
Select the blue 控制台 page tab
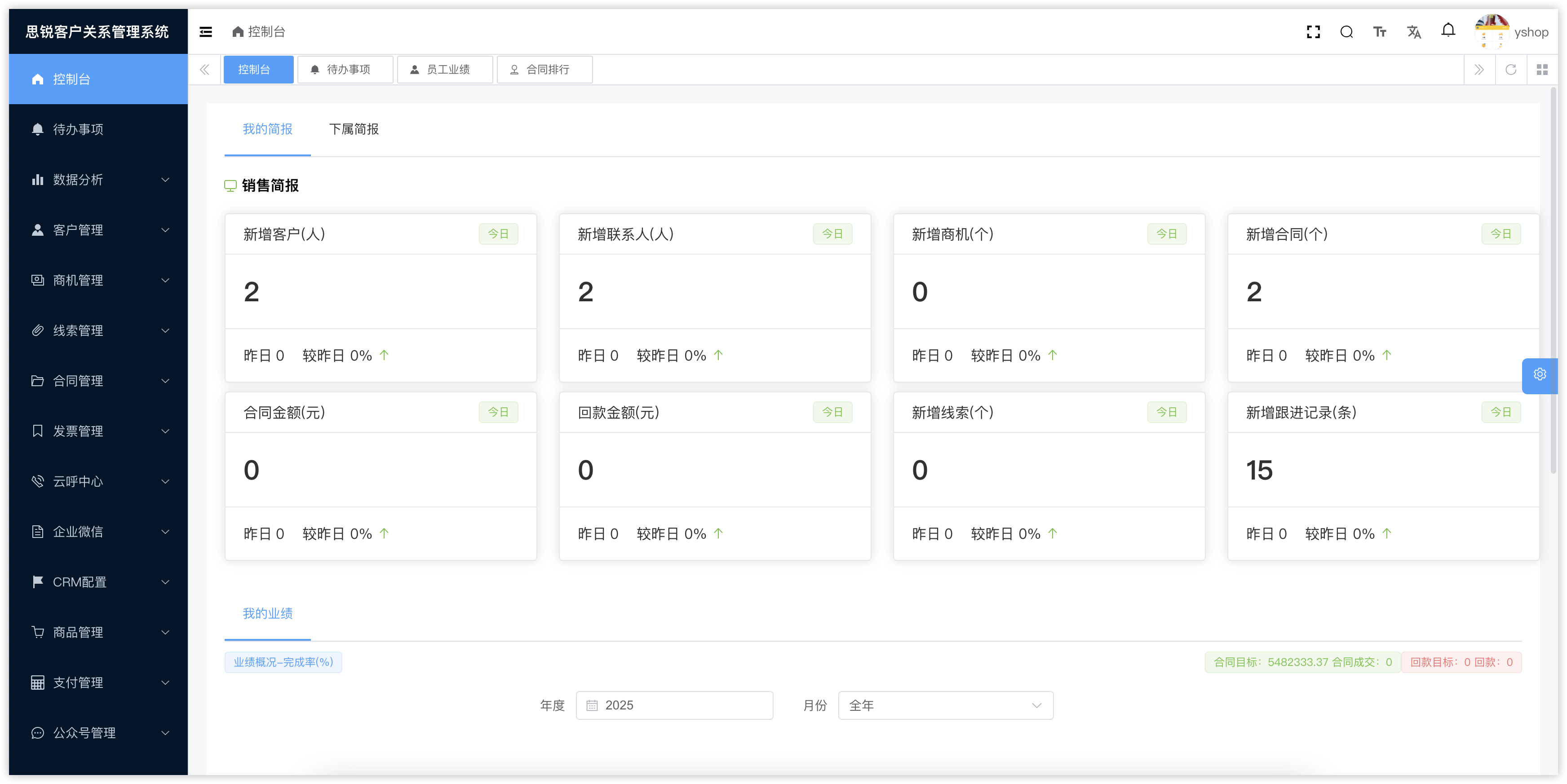coord(258,69)
